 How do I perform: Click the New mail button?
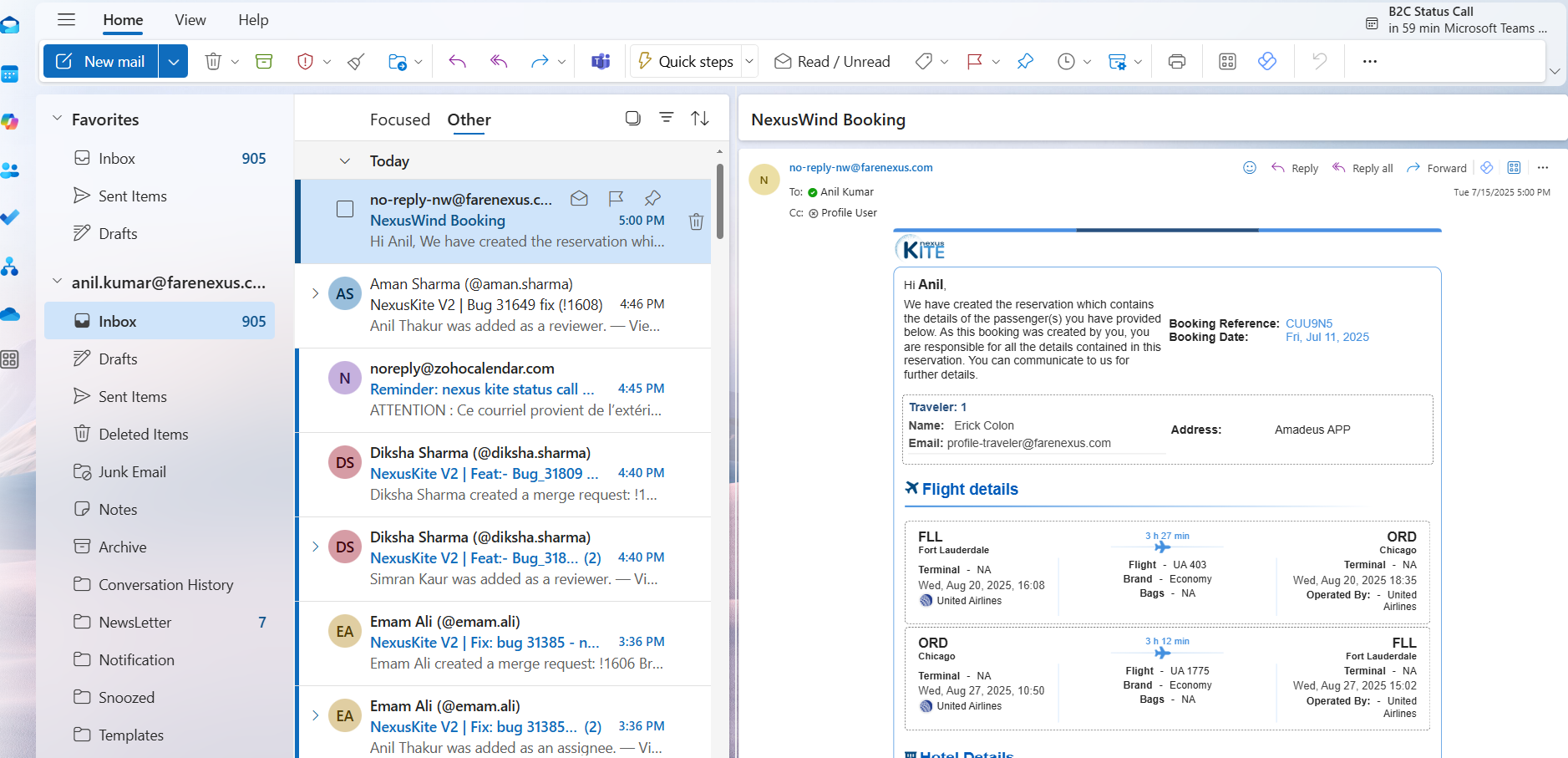[101, 61]
